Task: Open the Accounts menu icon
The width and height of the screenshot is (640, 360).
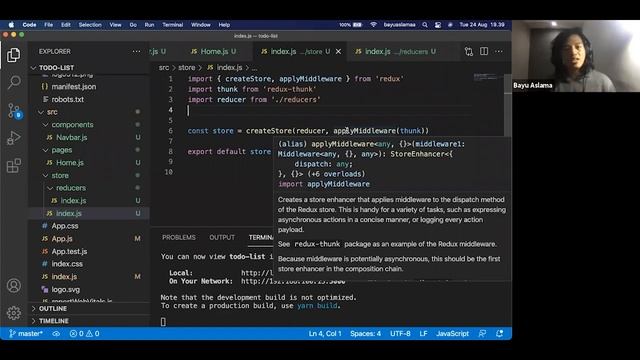Action: [13, 285]
